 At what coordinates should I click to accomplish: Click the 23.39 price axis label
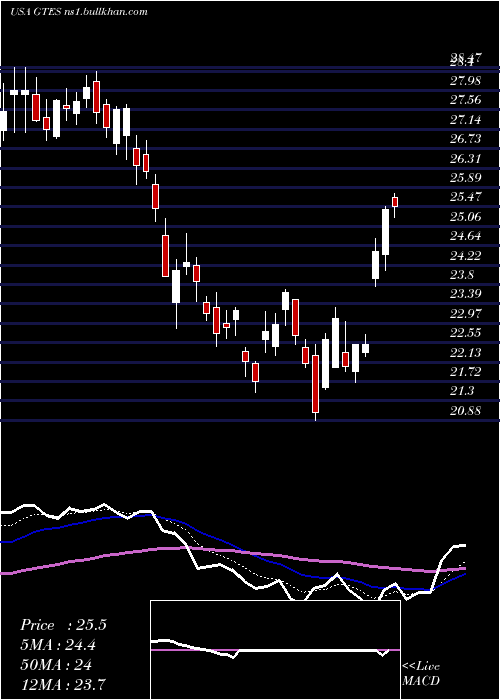pos(466,294)
